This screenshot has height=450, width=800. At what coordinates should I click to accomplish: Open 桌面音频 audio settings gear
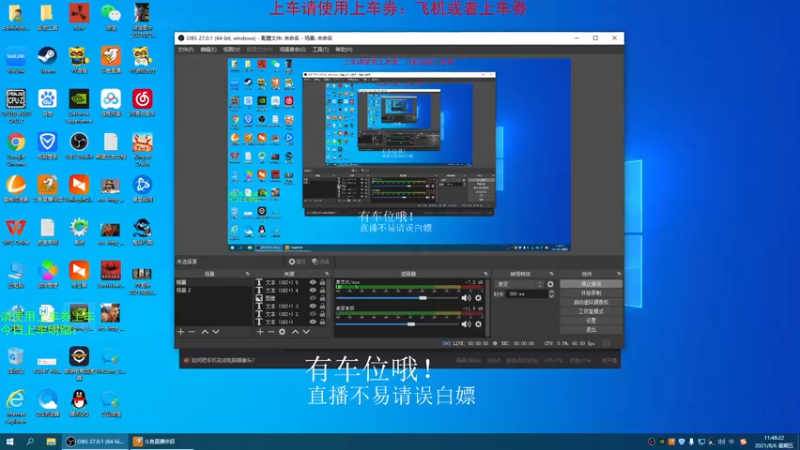[x=478, y=324]
